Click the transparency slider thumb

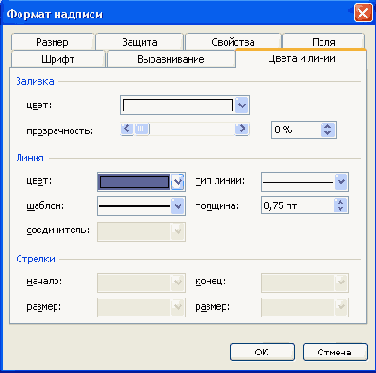tap(142, 129)
